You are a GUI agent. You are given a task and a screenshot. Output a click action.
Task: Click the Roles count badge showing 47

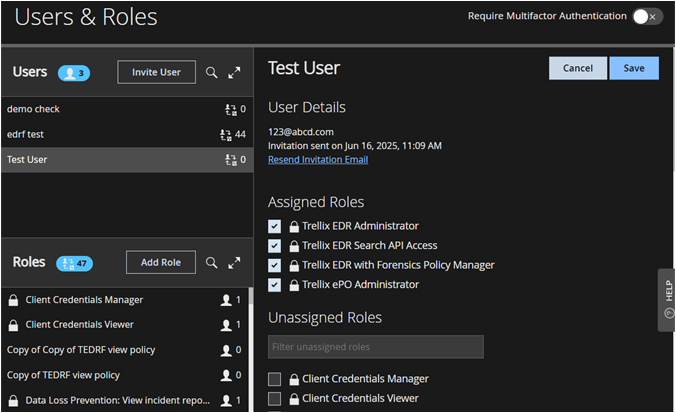[x=74, y=263]
